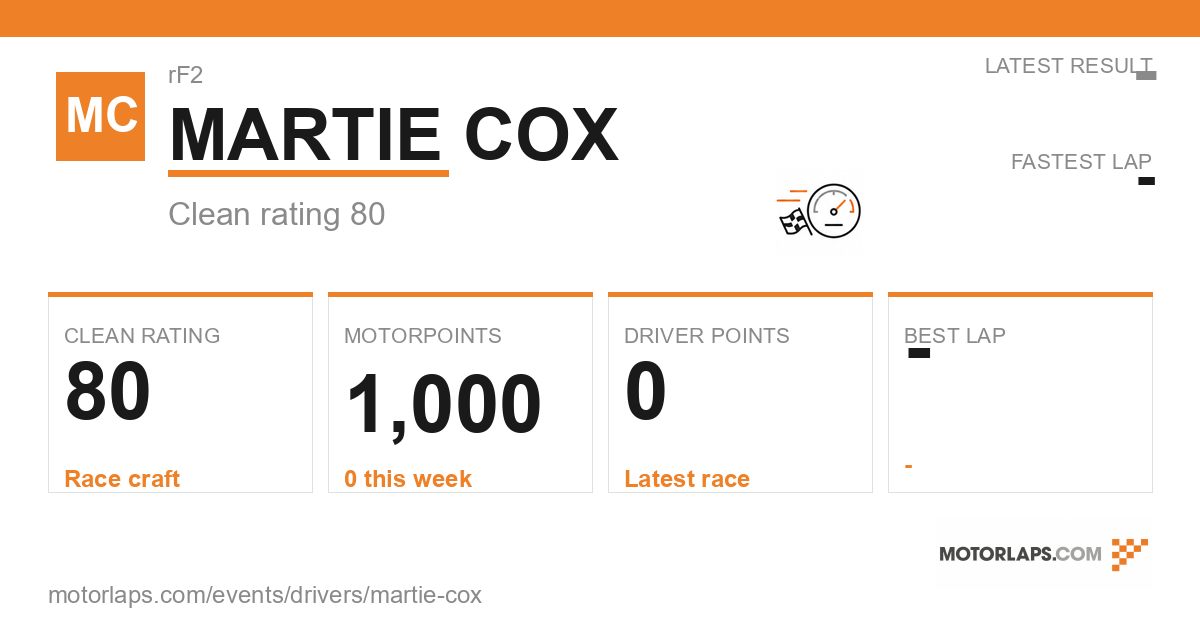Click the 0 this week label
The height and width of the screenshot is (630, 1200).
point(408,479)
